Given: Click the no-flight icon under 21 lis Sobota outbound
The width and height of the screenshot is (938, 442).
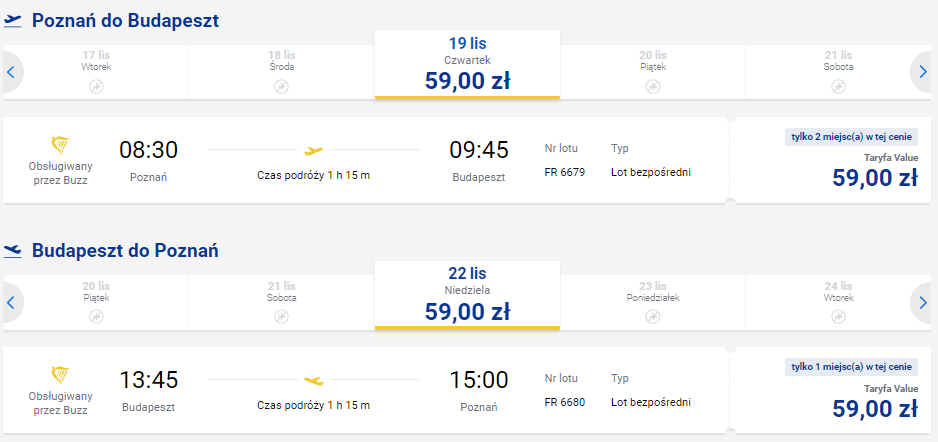Looking at the screenshot, I should [838, 87].
